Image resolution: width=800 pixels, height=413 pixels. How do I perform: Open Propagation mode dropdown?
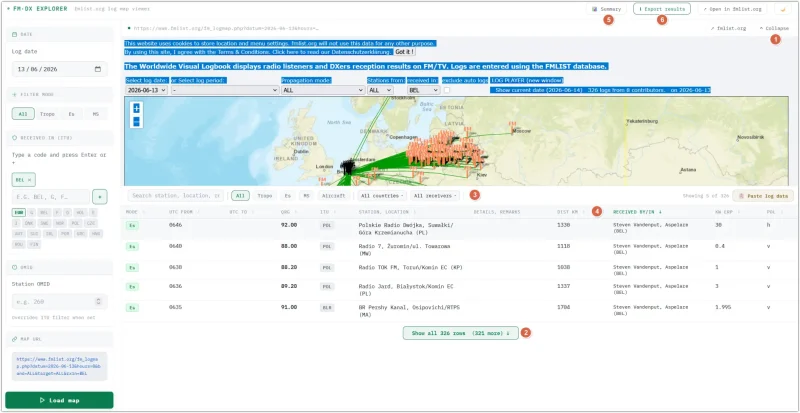click(323, 90)
